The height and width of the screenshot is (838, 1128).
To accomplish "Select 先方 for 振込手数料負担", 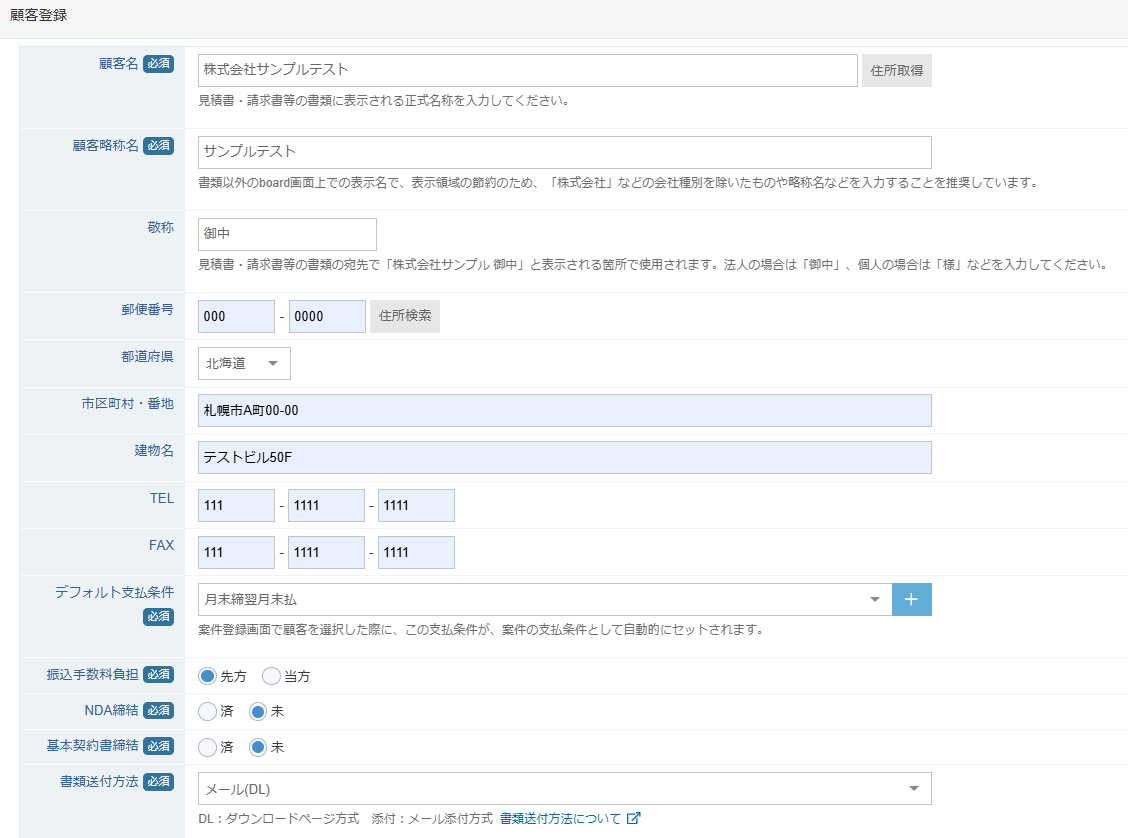I will (208, 676).
